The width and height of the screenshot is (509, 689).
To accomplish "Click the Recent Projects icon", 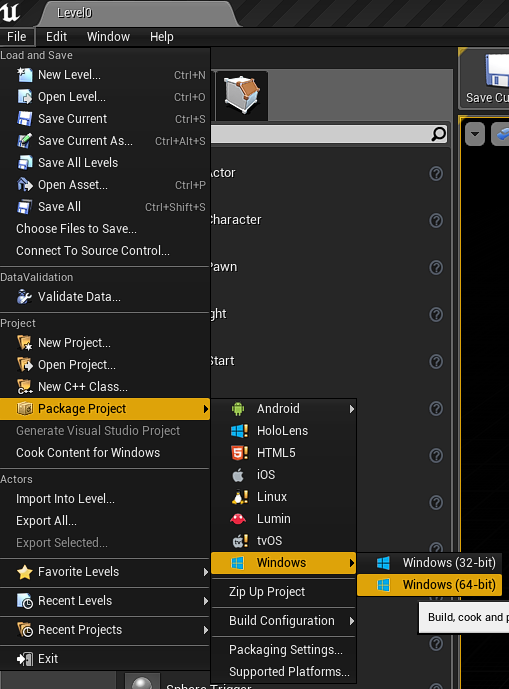I will [x=25, y=630].
